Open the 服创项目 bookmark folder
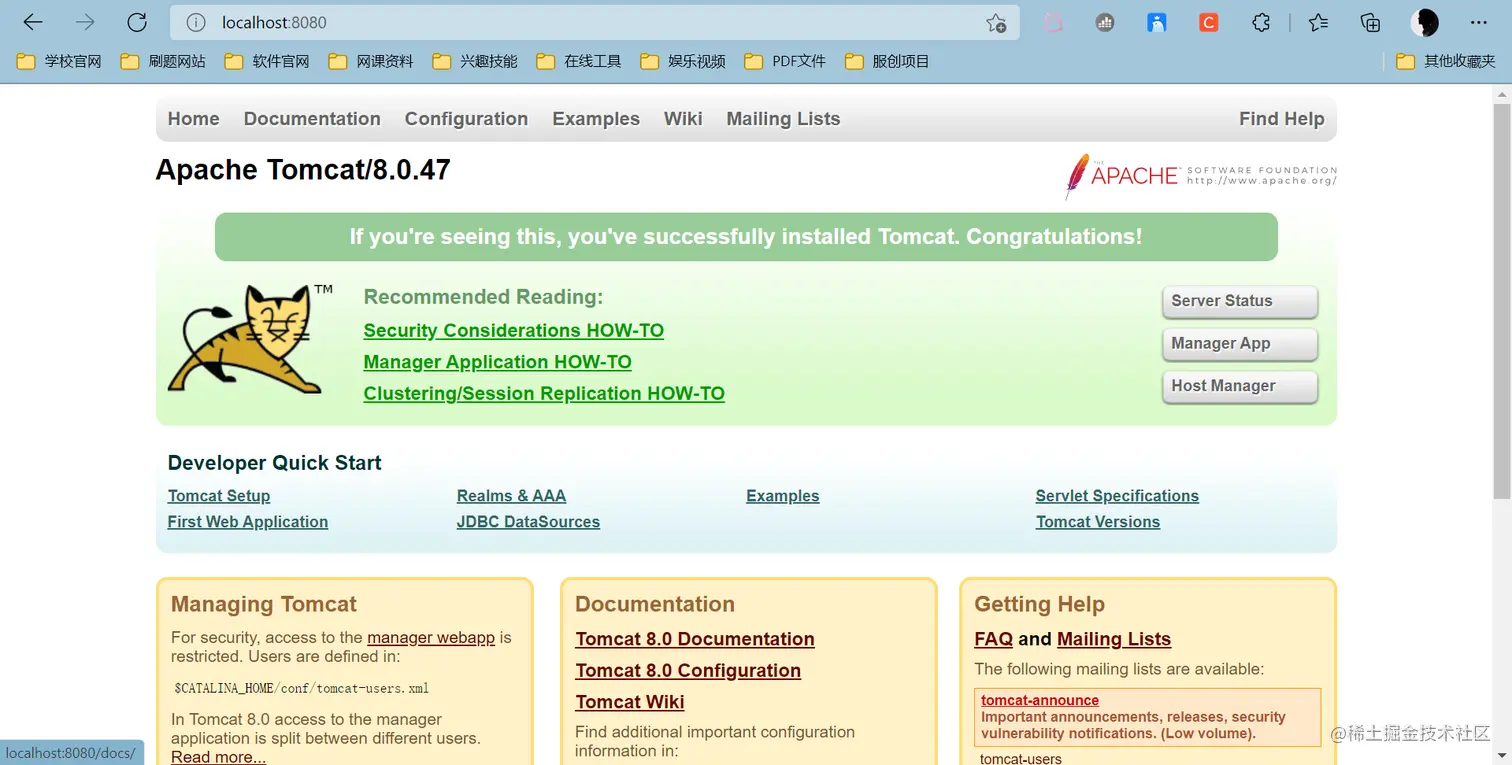This screenshot has height=765, width=1512. click(887, 61)
